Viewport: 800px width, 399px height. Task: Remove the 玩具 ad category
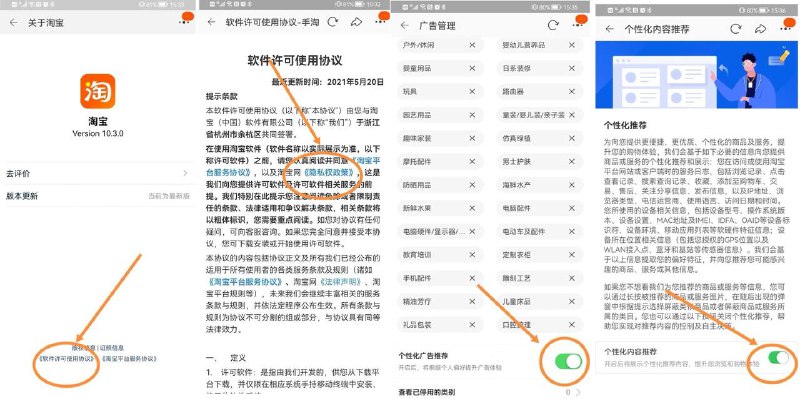(x=472, y=92)
